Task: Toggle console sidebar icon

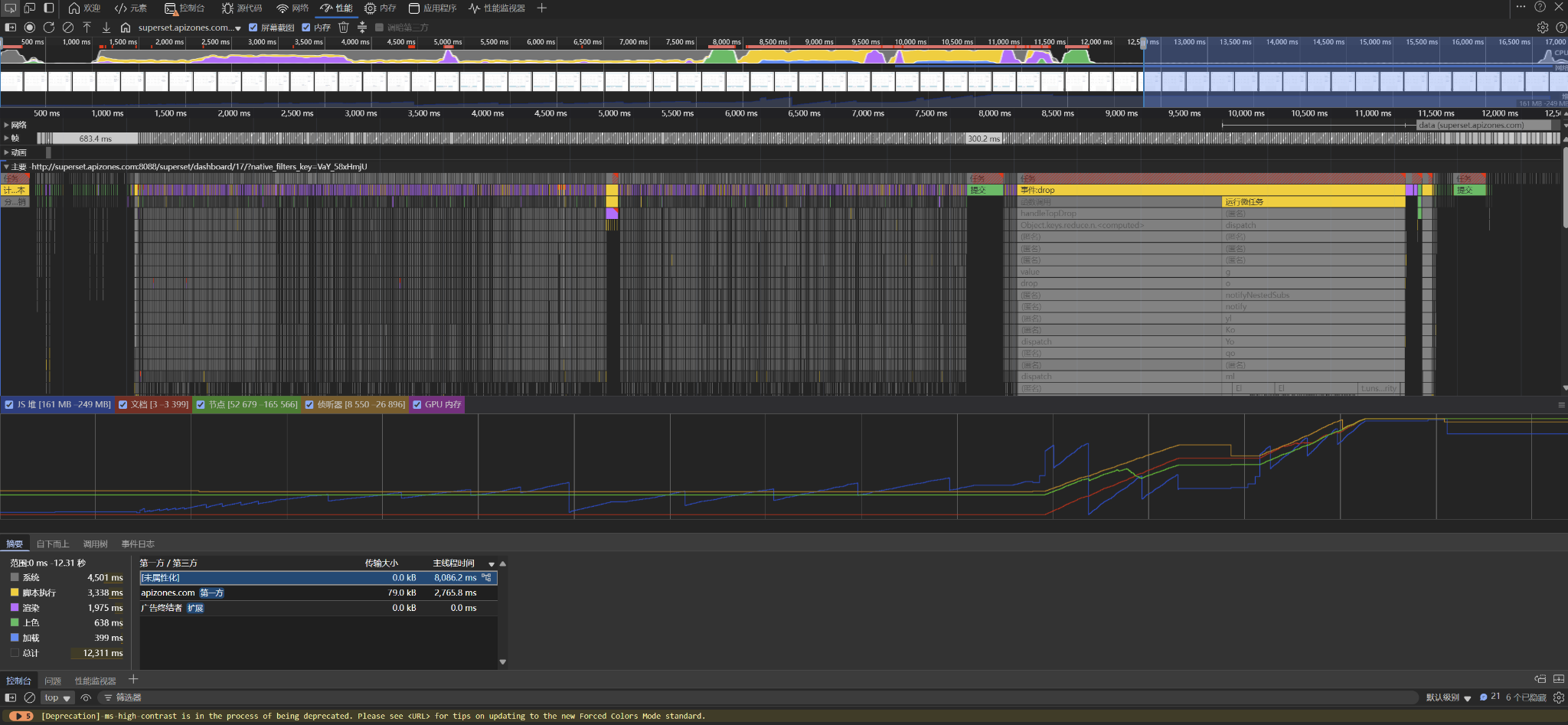Action: 11,697
